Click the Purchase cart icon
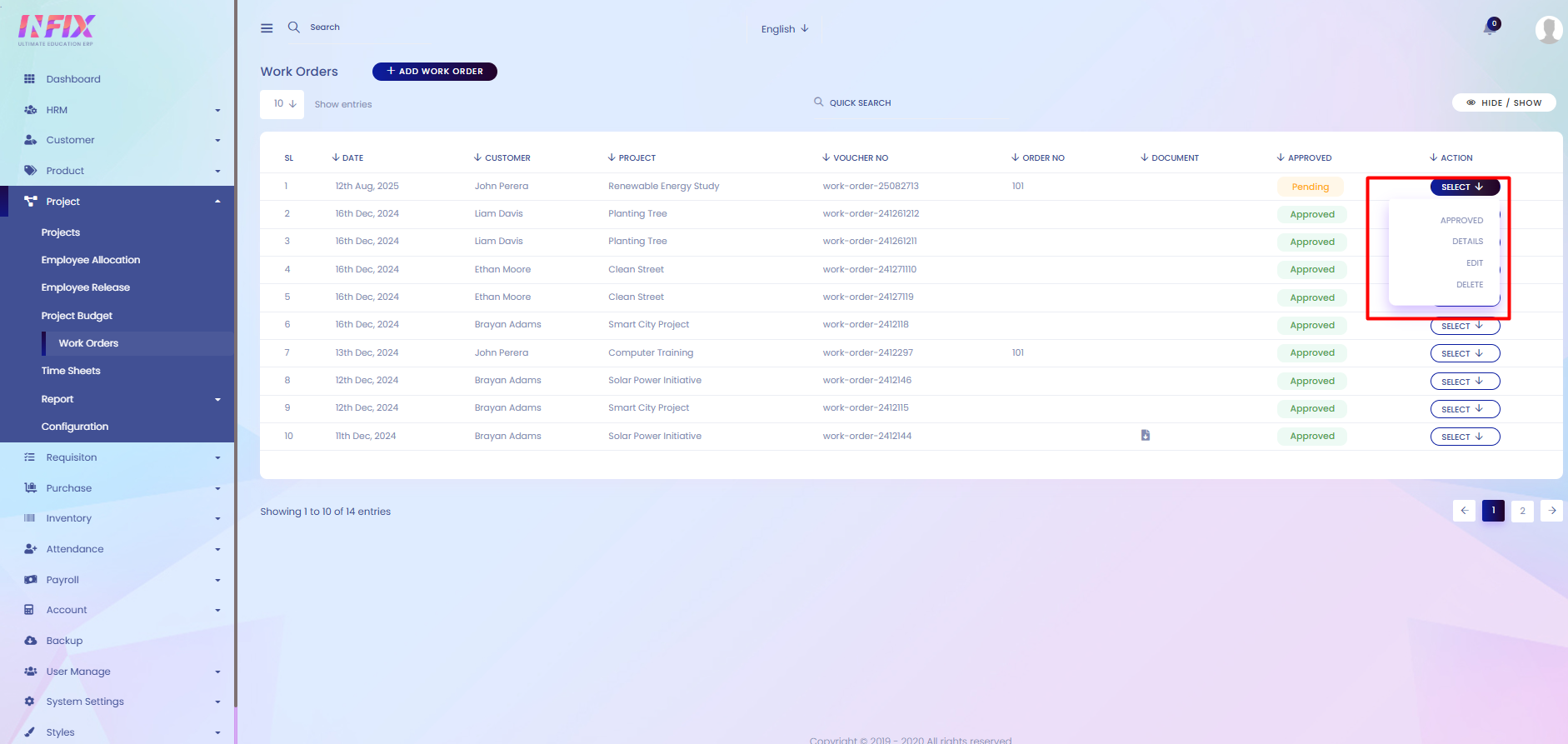Image resolution: width=1568 pixels, height=744 pixels. click(x=30, y=488)
